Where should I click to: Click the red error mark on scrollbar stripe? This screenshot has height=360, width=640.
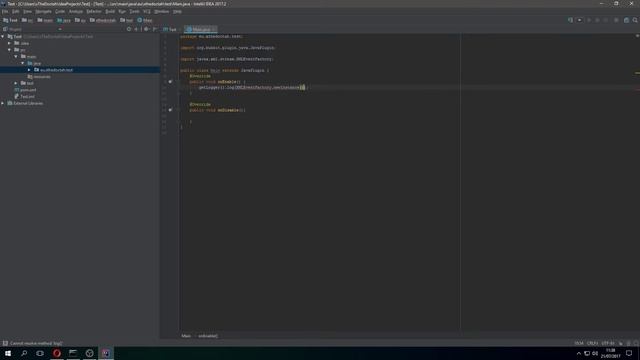pos(637,89)
